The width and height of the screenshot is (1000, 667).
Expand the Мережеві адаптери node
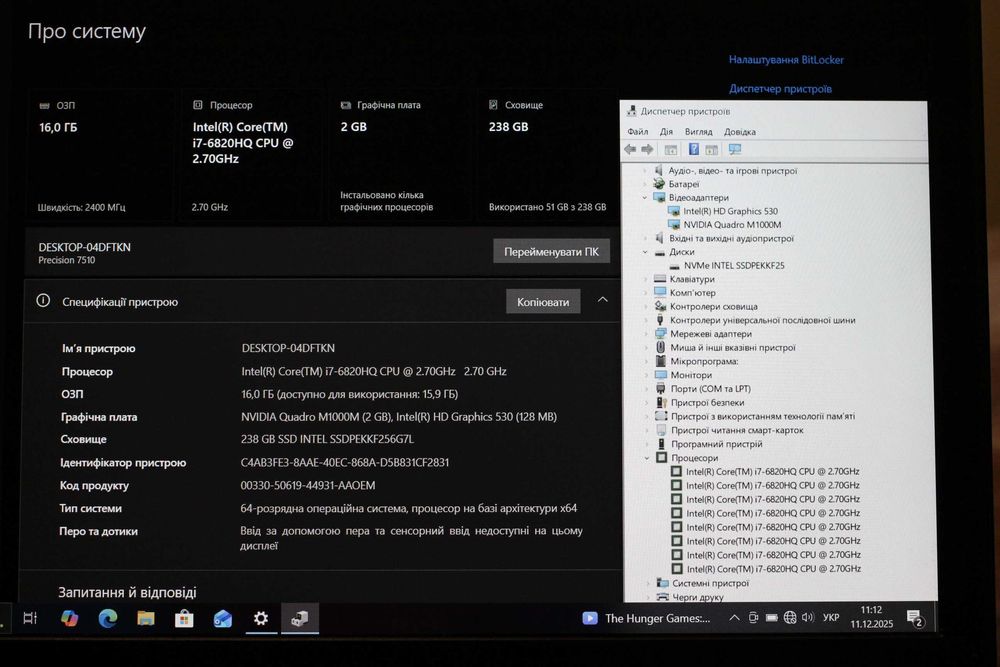[645, 334]
